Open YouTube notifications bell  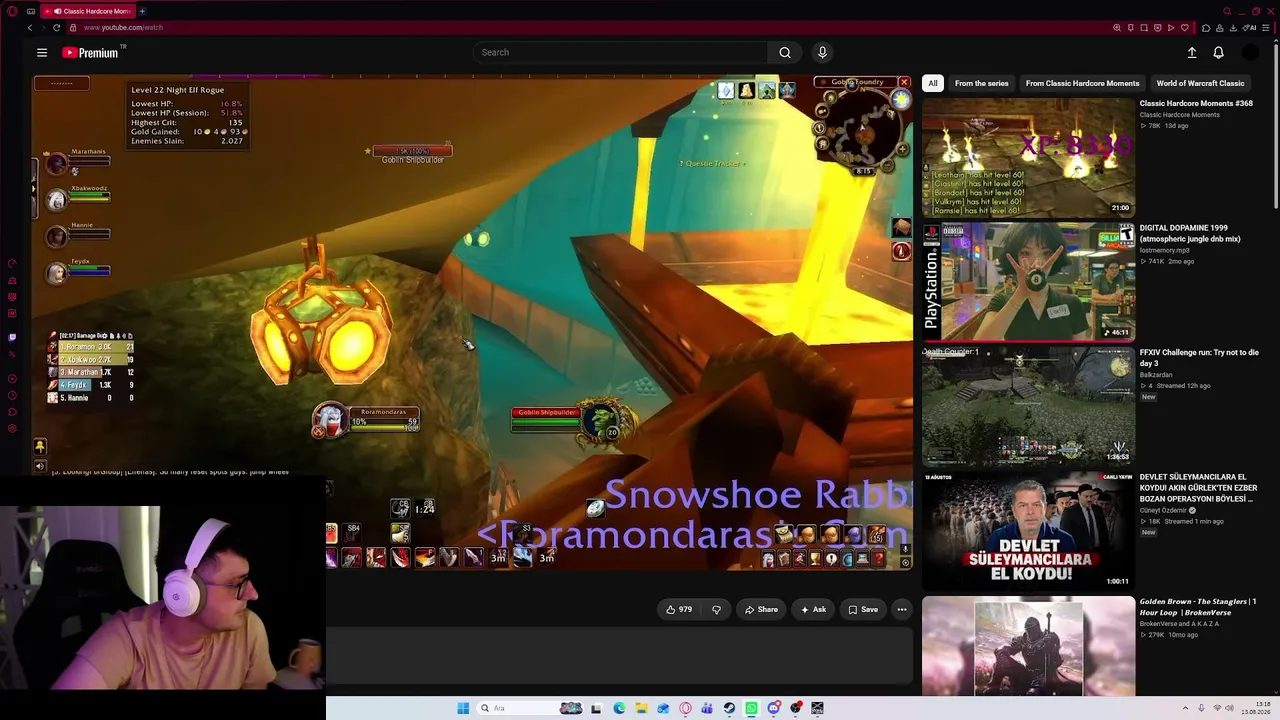(x=1218, y=53)
